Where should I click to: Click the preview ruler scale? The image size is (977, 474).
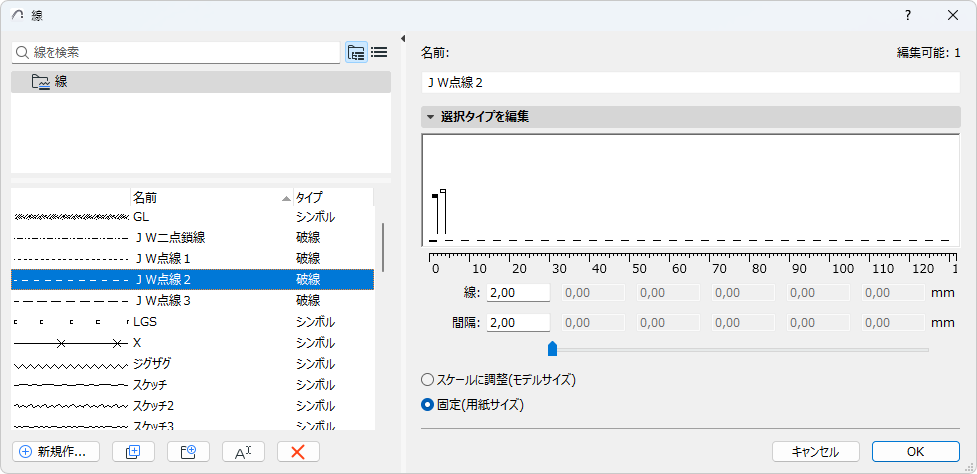693,263
